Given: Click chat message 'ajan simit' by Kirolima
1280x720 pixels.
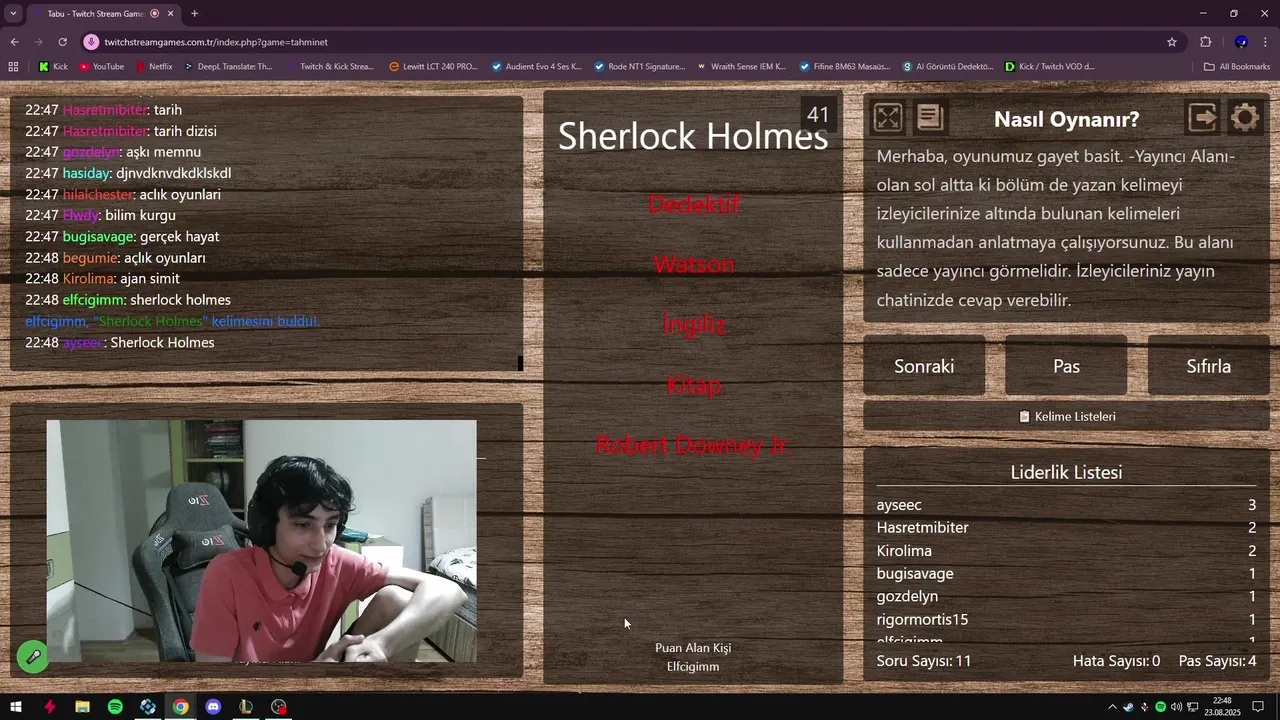Looking at the screenshot, I should (150, 279).
